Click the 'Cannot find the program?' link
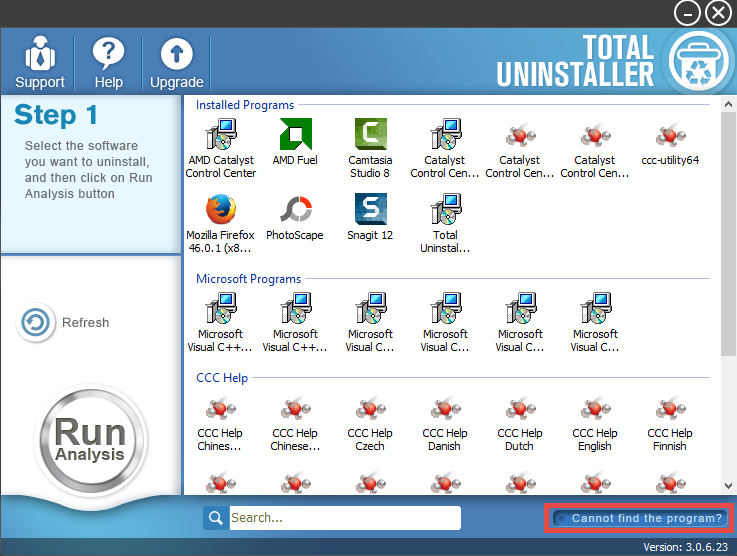Viewport: 737px width, 556px height. click(x=640, y=518)
